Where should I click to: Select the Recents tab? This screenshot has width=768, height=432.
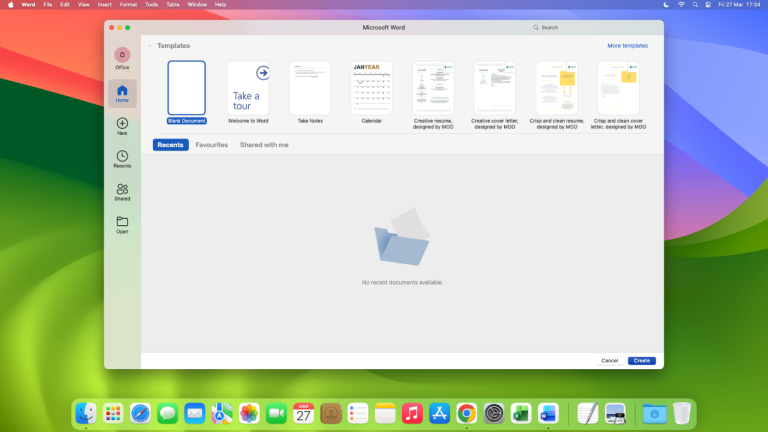170,145
